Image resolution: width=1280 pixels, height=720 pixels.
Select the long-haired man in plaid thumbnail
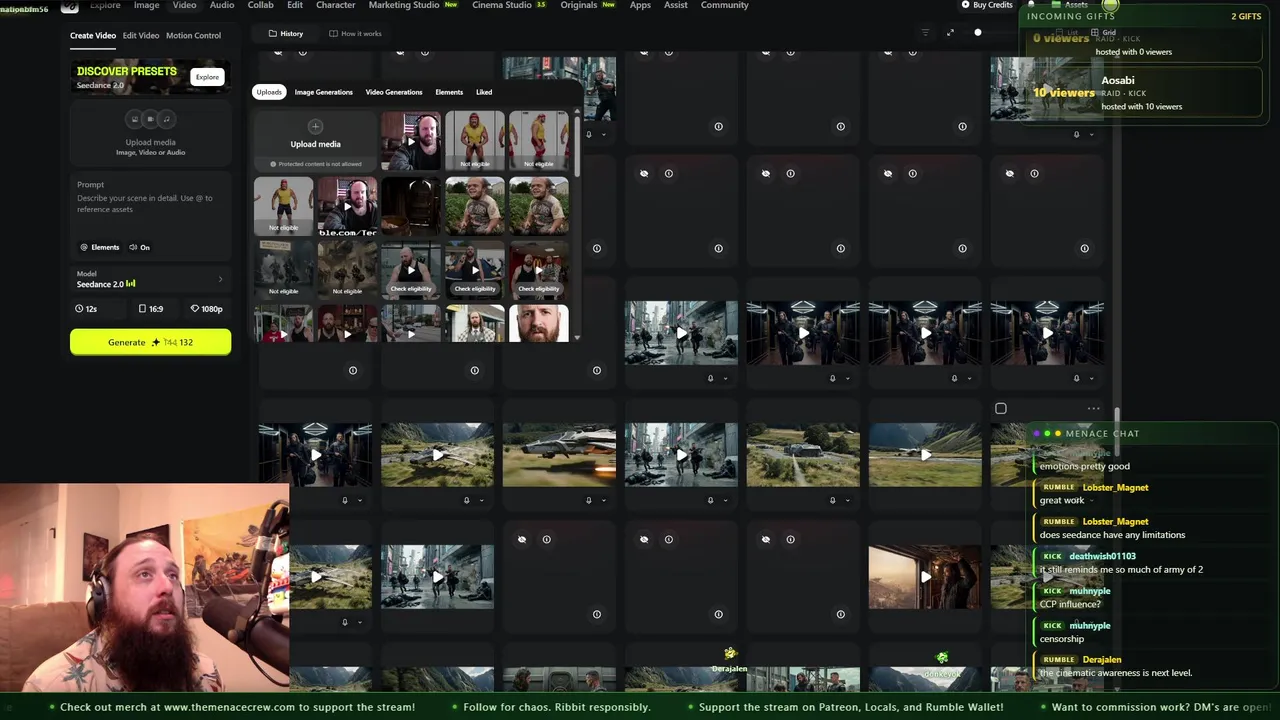click(474, 323)
